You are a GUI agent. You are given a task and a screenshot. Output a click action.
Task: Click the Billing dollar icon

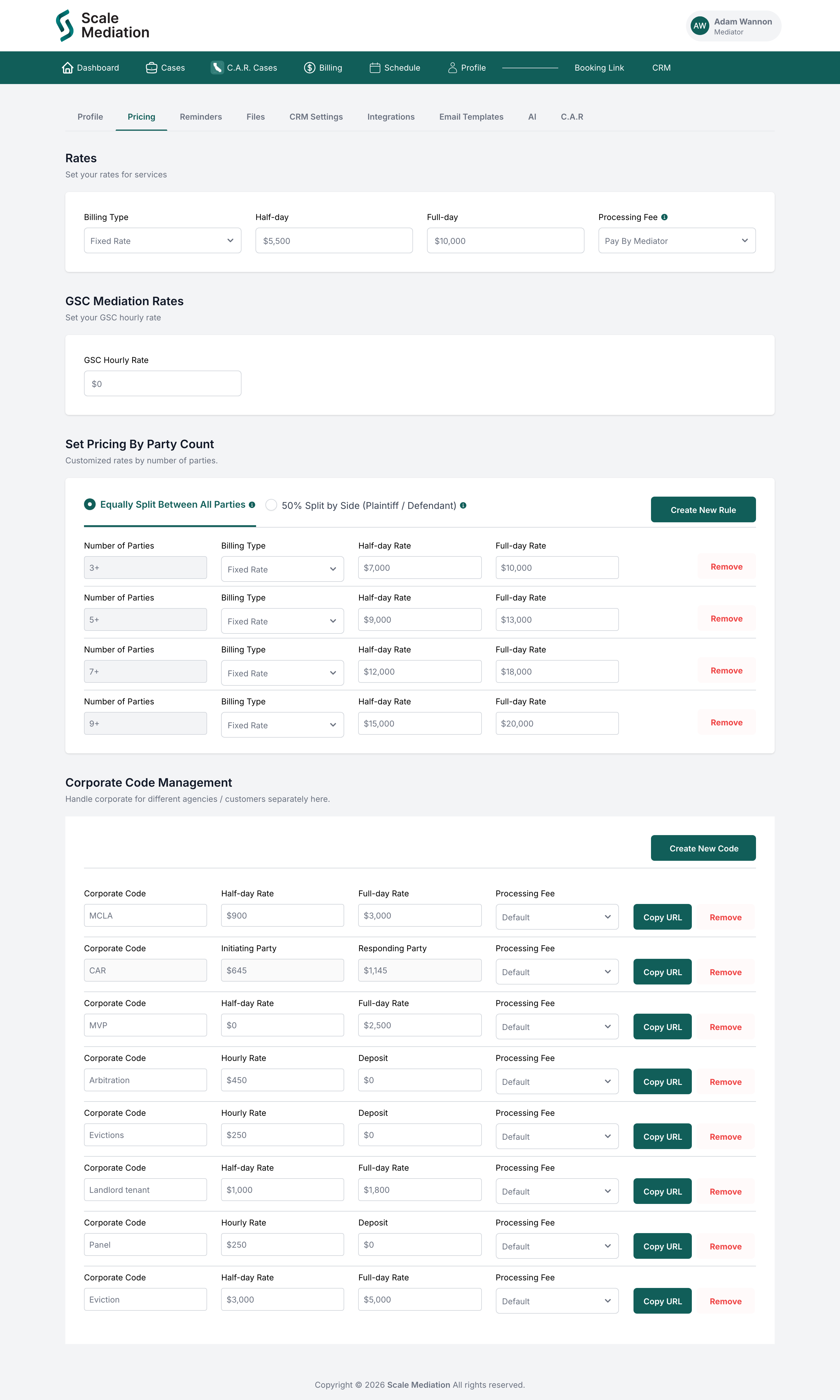click(x=310, y=68)
